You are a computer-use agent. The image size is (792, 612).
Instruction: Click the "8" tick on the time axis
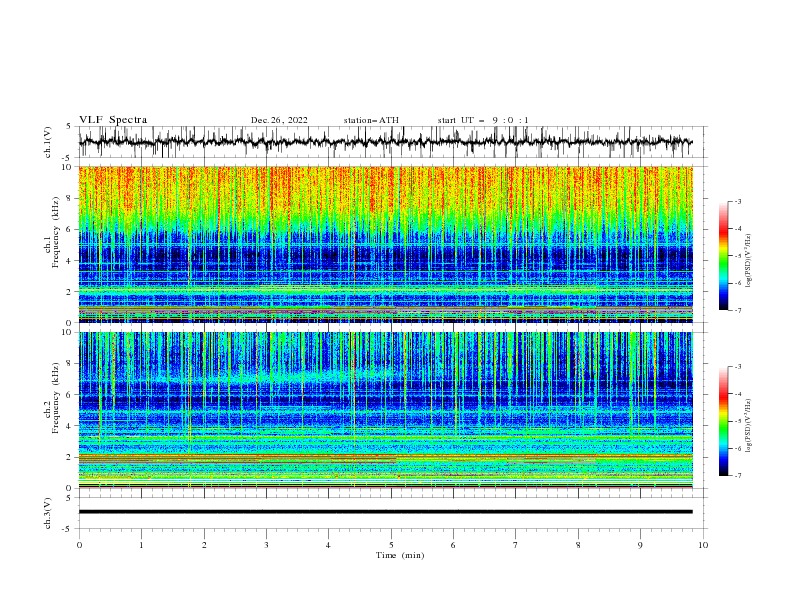578,545
